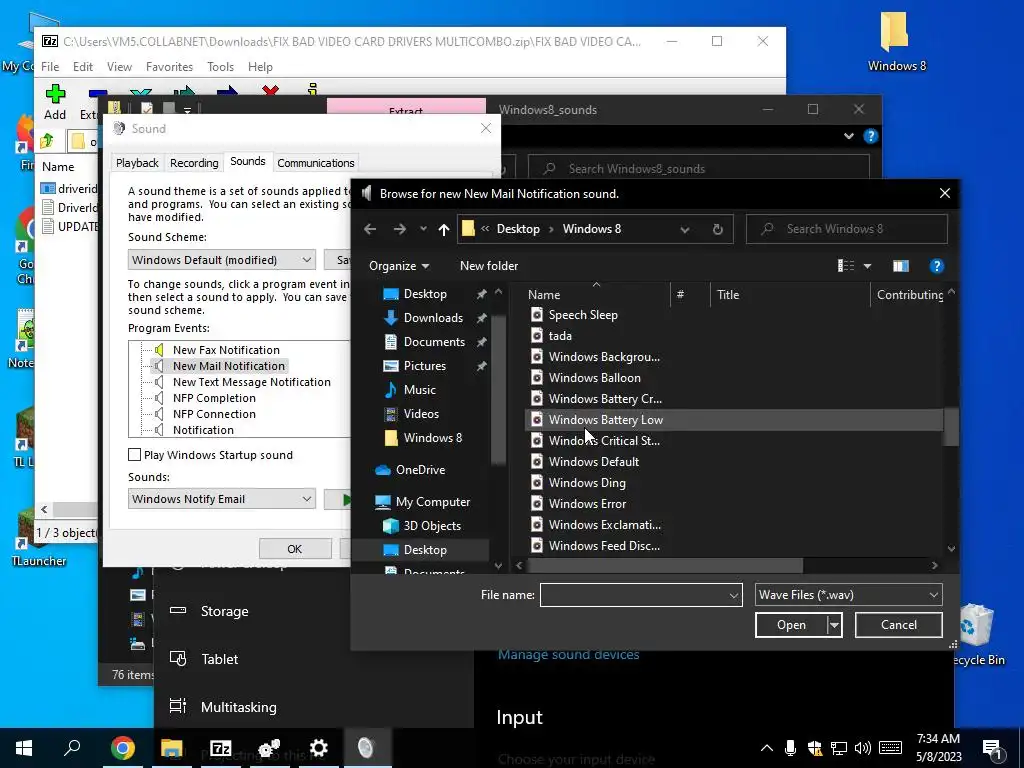Open Sound applet in the taskbar

coord(366,748)
